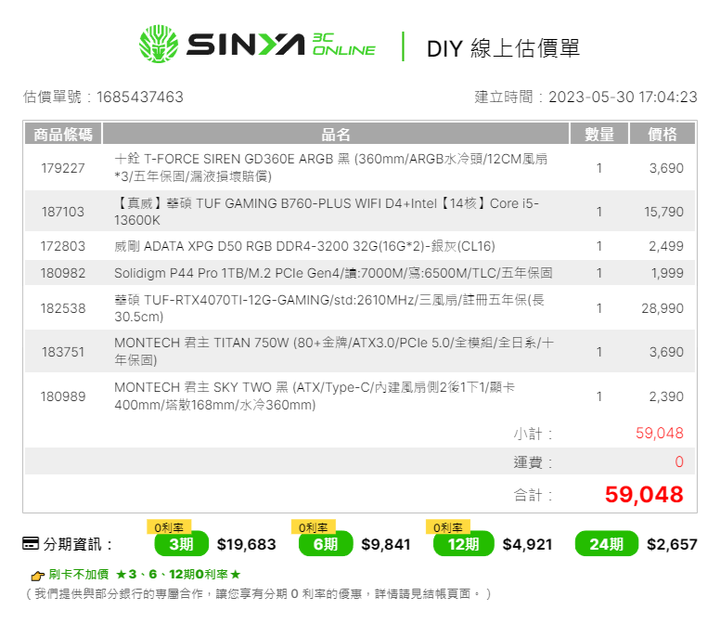Image resolution: width=720 pixels, height=623 pixels.
Task: Click barcode 180989
Action: (63, 397)
